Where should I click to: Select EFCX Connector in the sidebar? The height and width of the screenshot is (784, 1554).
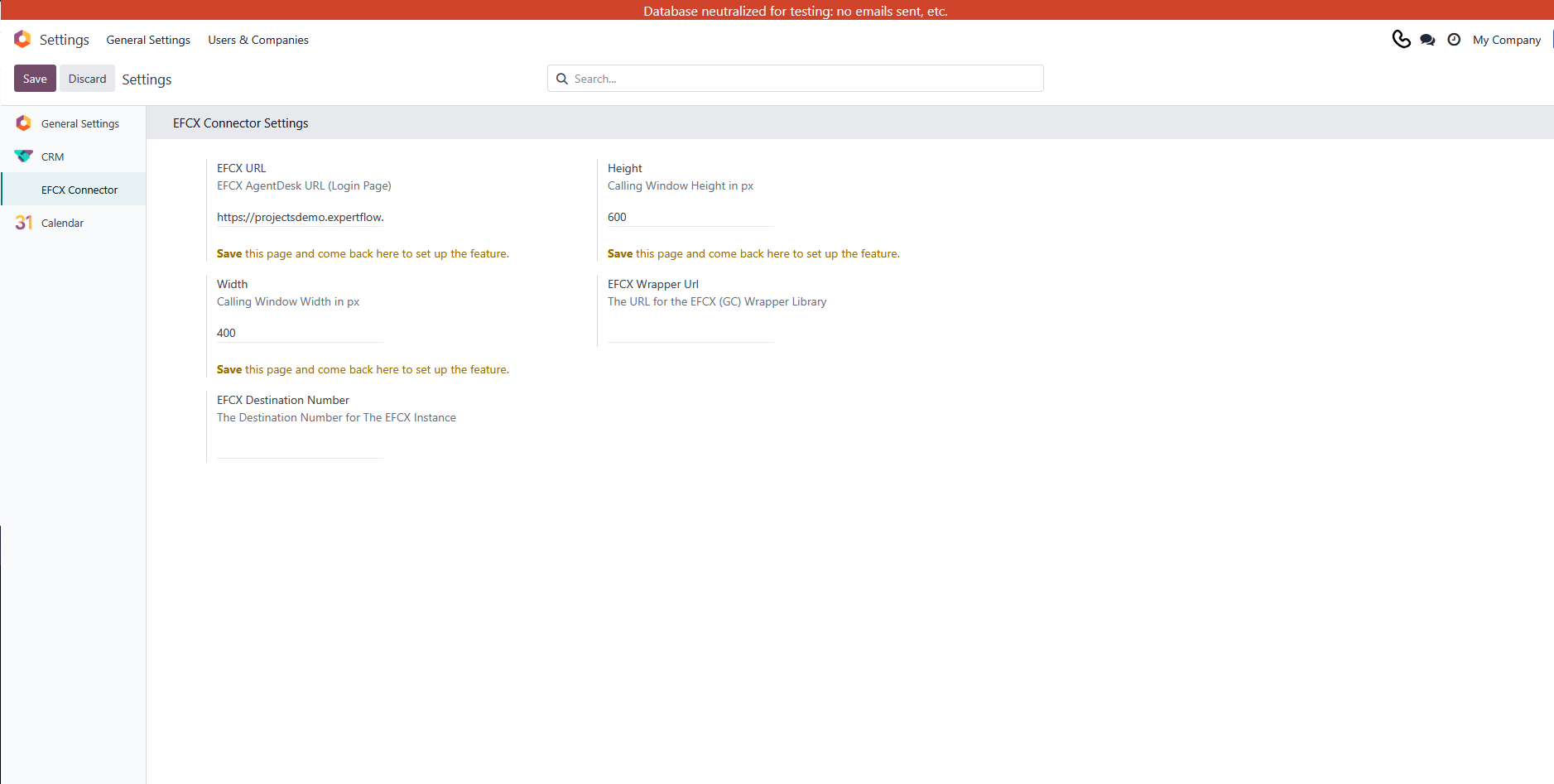coord(79,190)
